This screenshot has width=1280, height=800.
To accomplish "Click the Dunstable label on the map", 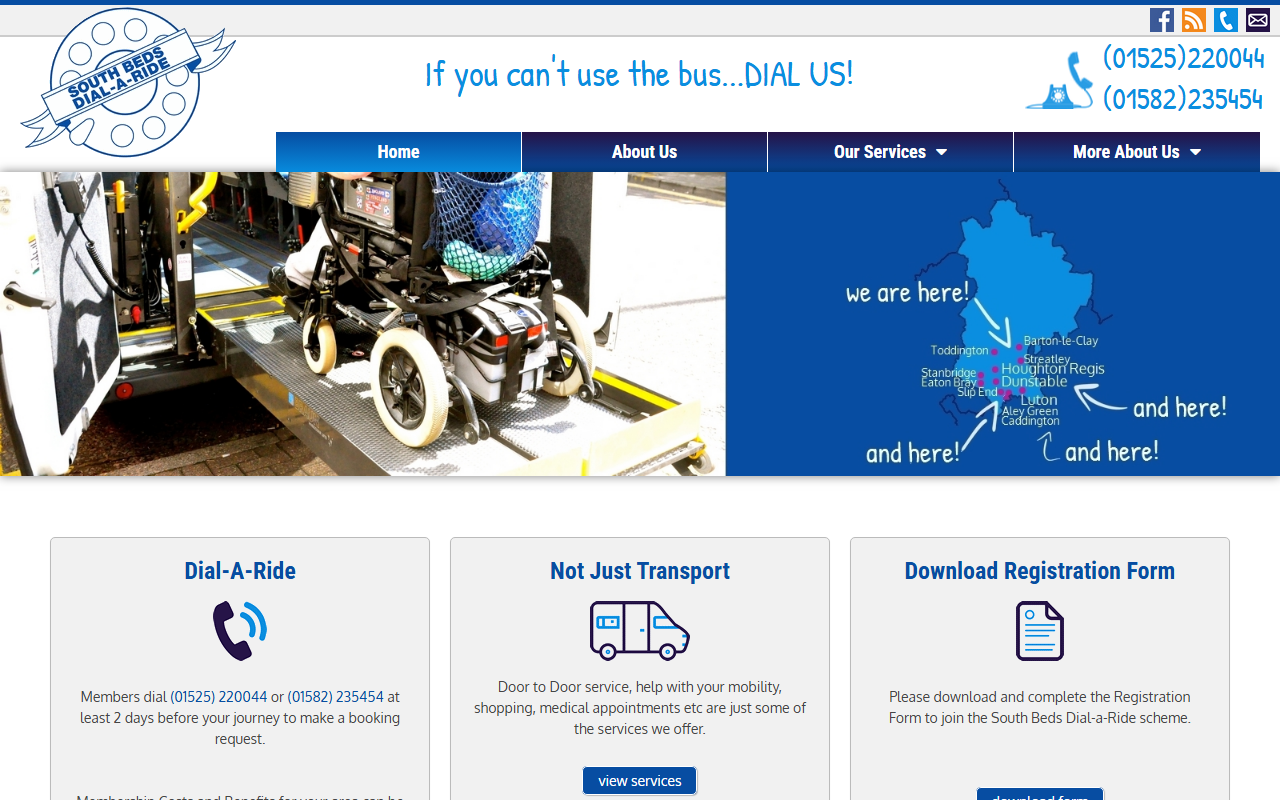I will [1034, 382].
